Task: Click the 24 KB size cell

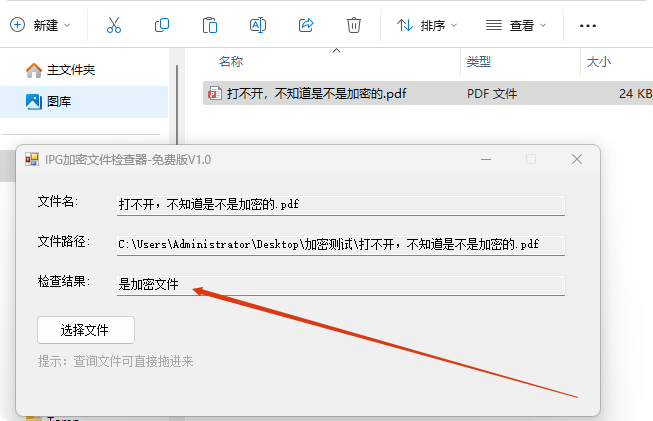Action: [636, 94]
